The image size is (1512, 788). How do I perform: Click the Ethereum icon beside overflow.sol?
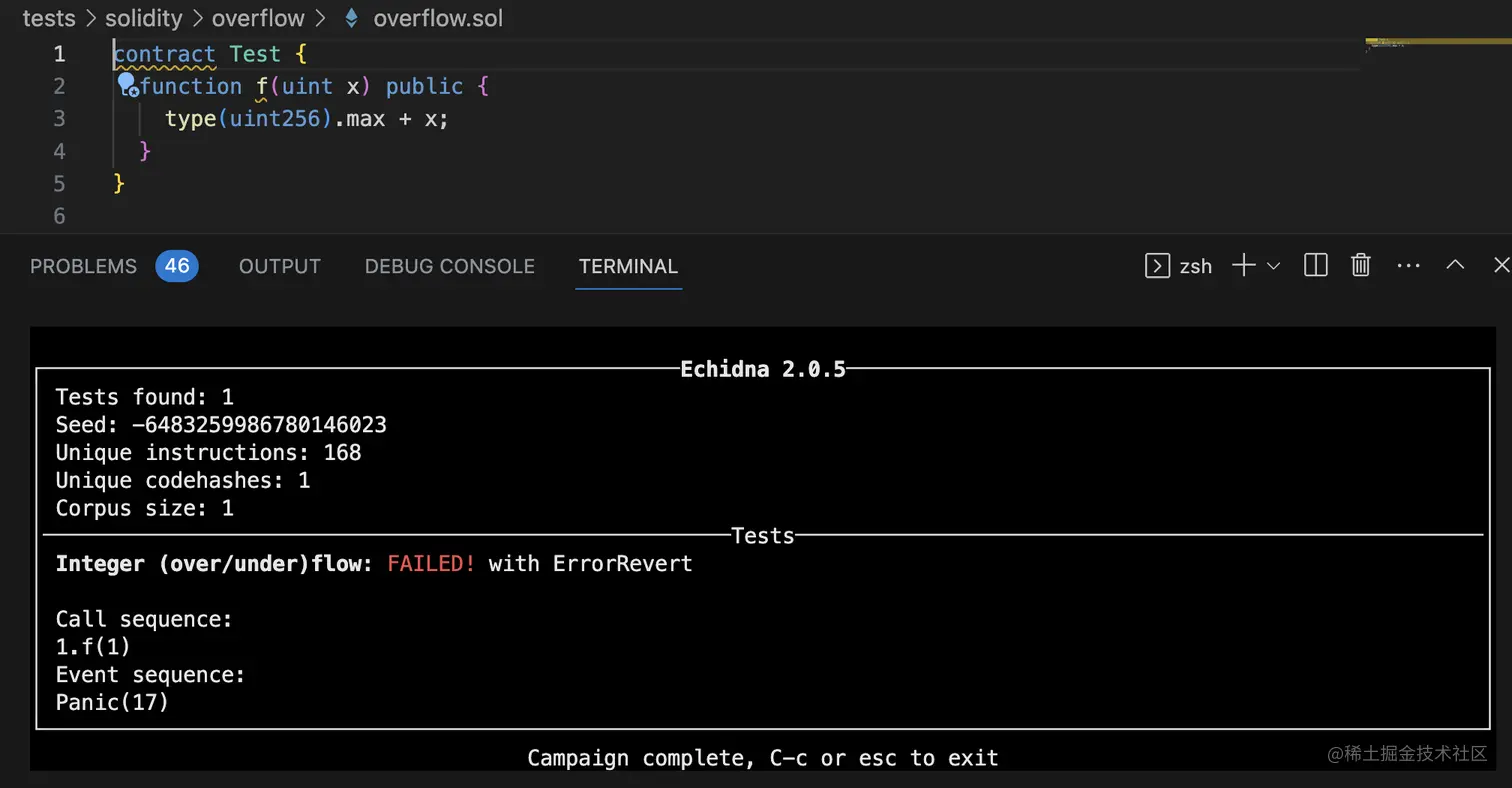click(x=351, y=18)
